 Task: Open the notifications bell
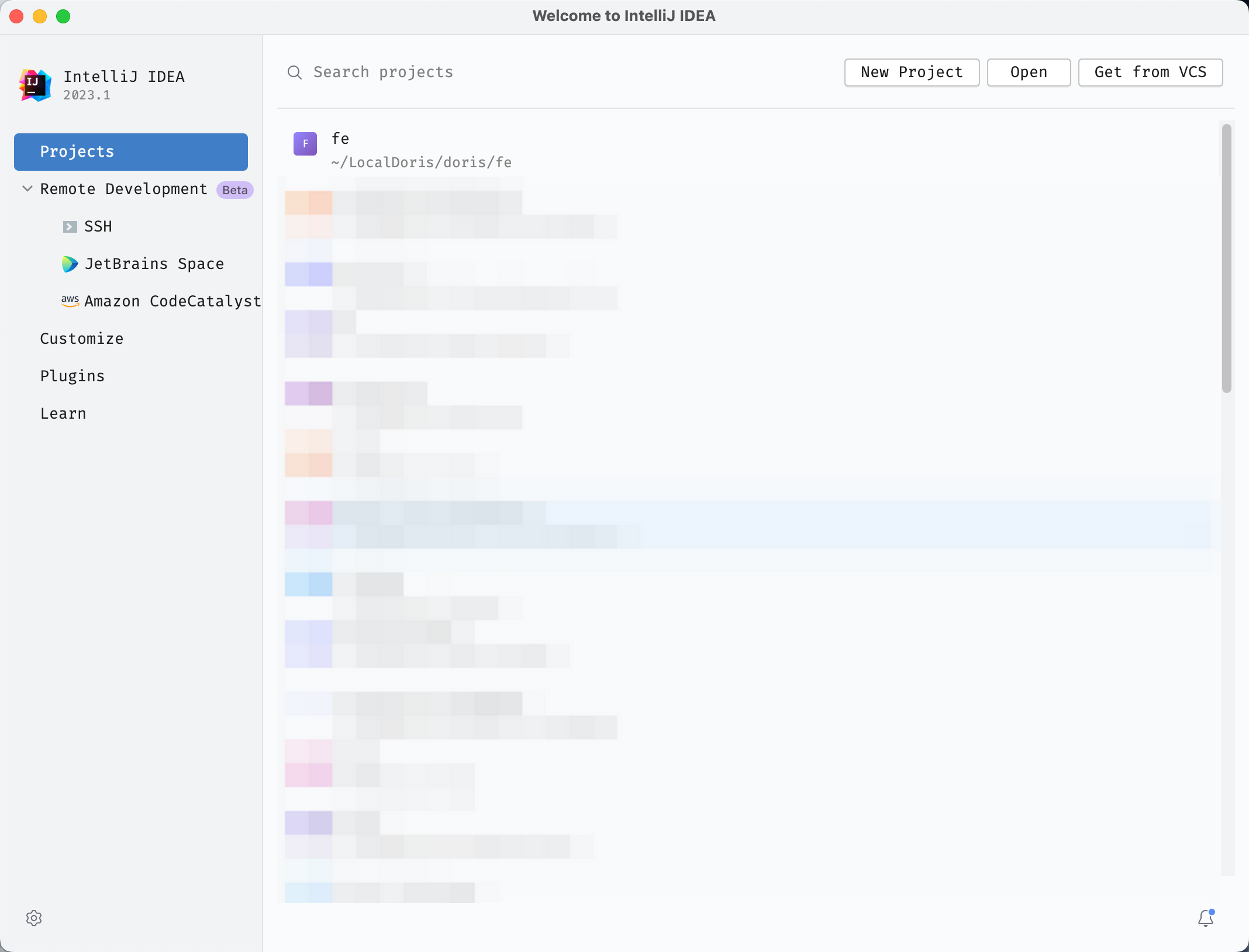pos(1206,918)
